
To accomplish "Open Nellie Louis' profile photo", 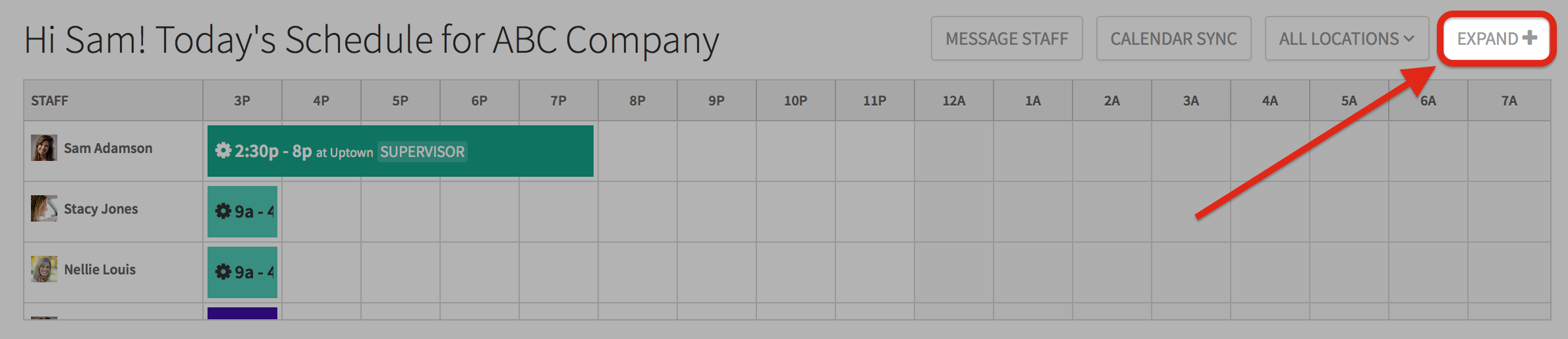I will [x=44, y=269].
